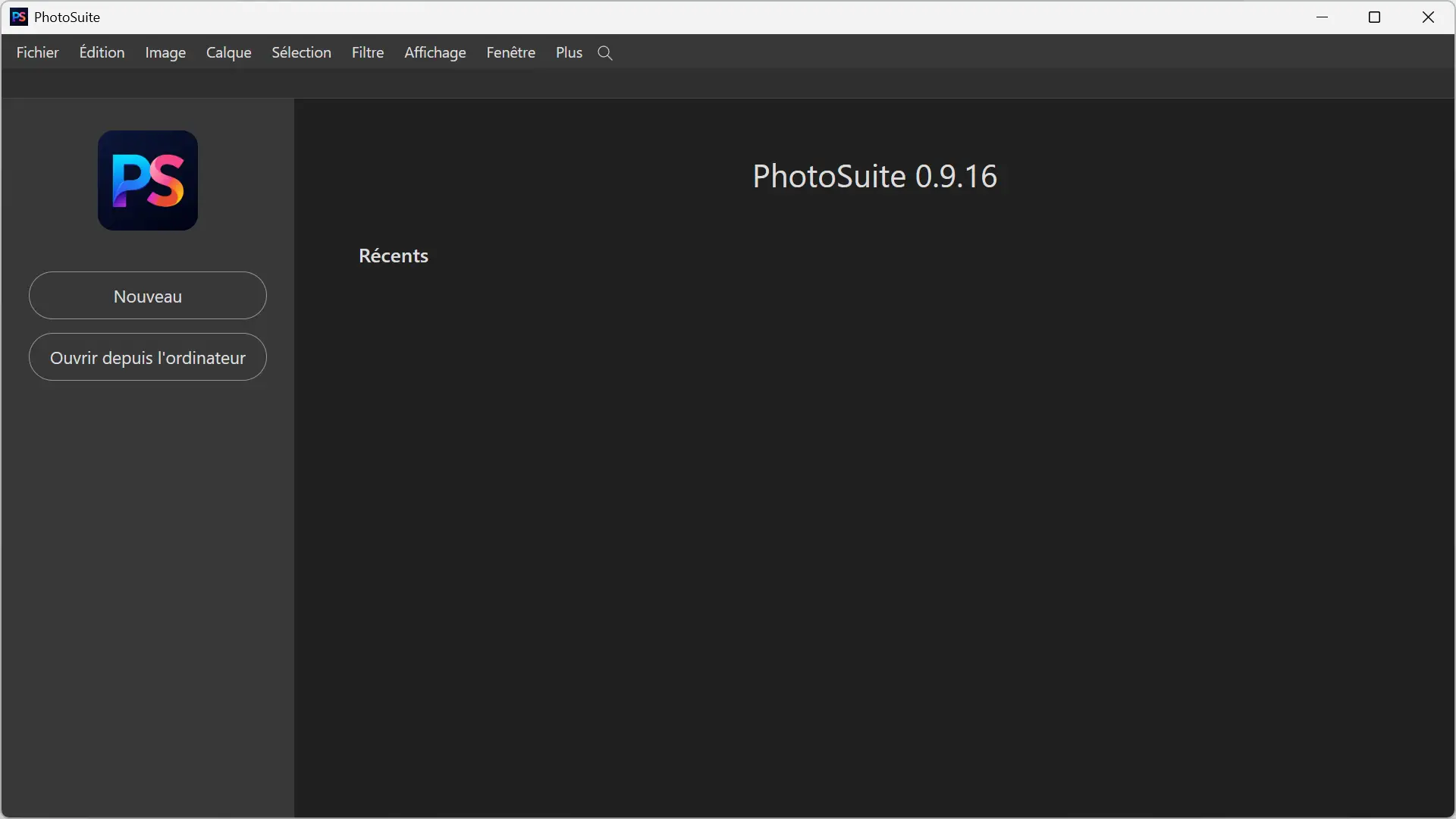Minimize the PhotoSuite window
This screenshot has width=1456, height=819.
[1323, 17]
